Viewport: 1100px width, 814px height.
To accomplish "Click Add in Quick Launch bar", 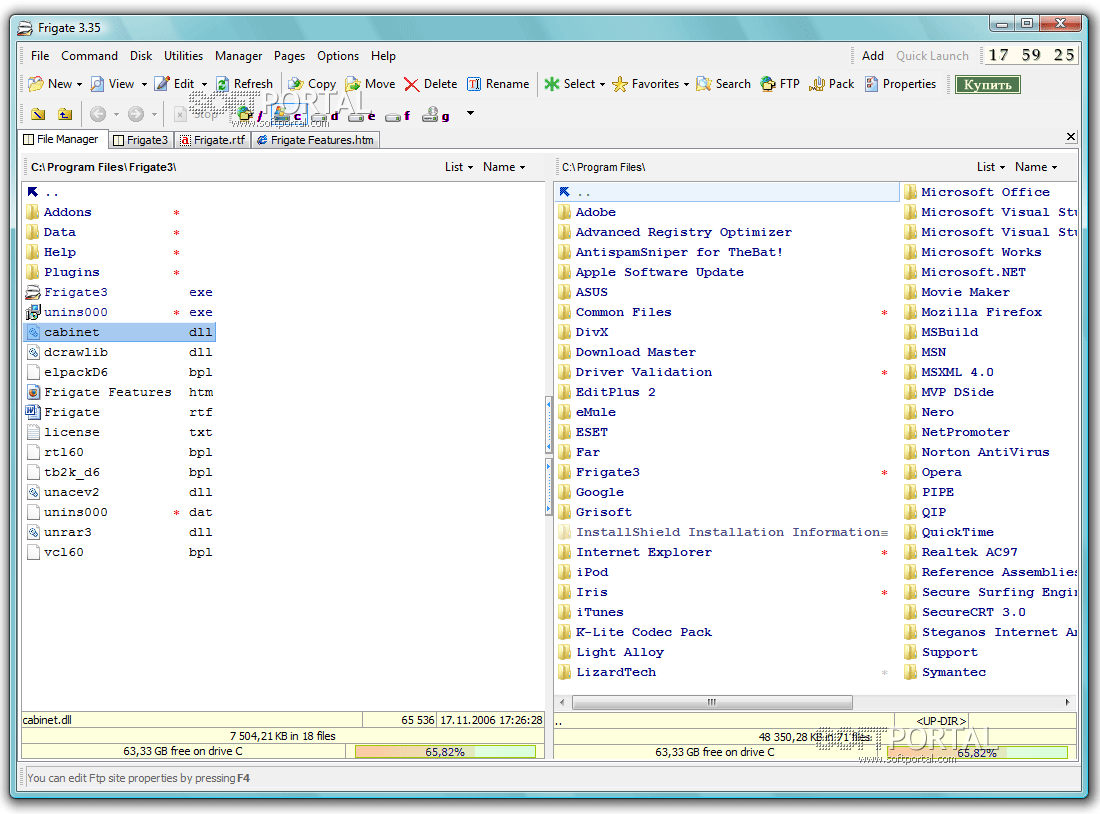I will pos(873,56).
